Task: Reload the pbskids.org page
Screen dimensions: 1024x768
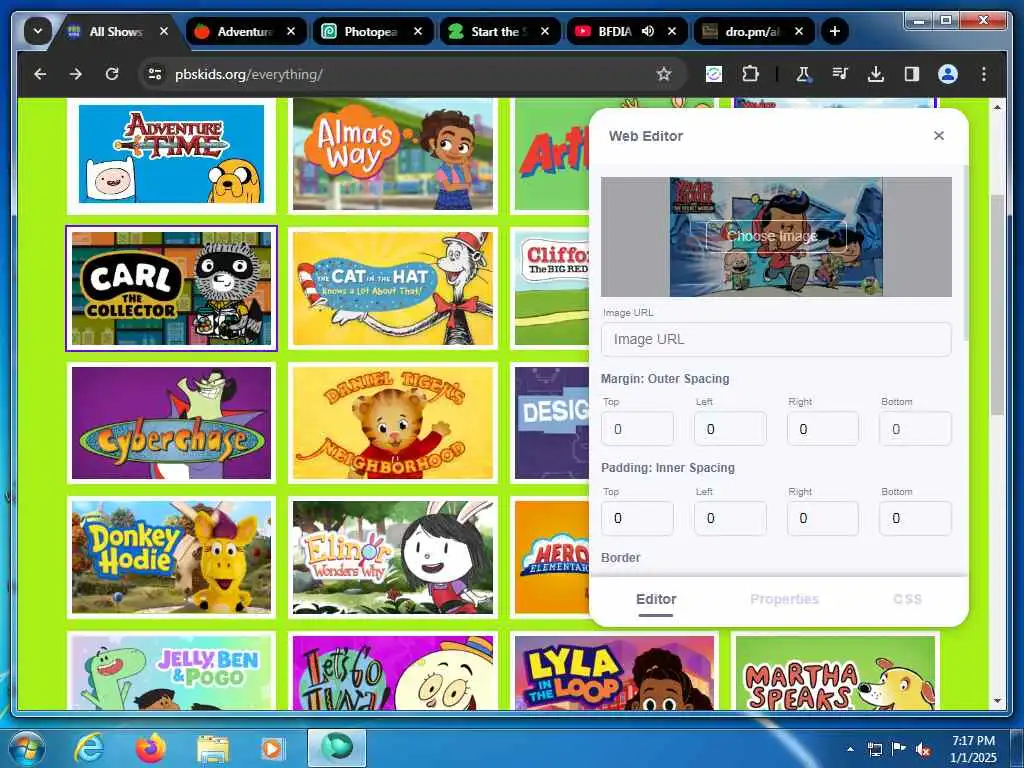Action: coord(112,74)
